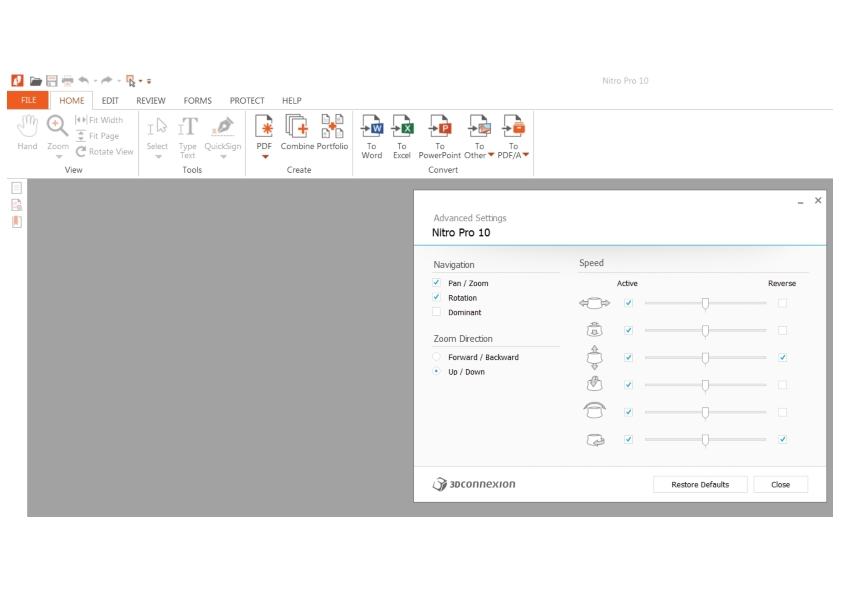Screen dimensions: 842x595
Task: Open the FILE menu
Action: [28, 100]
